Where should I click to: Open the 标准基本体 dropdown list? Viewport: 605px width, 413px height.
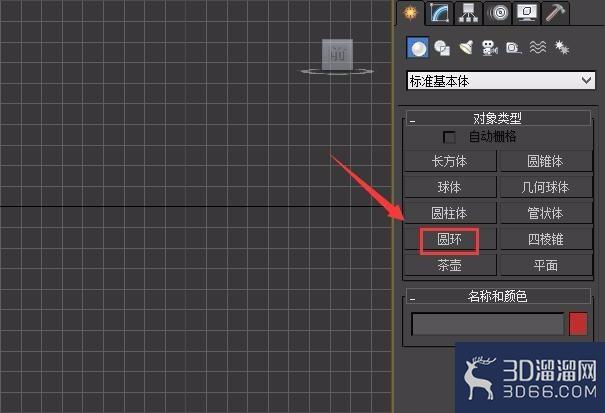pyautogui.click(x=501, y=81)
